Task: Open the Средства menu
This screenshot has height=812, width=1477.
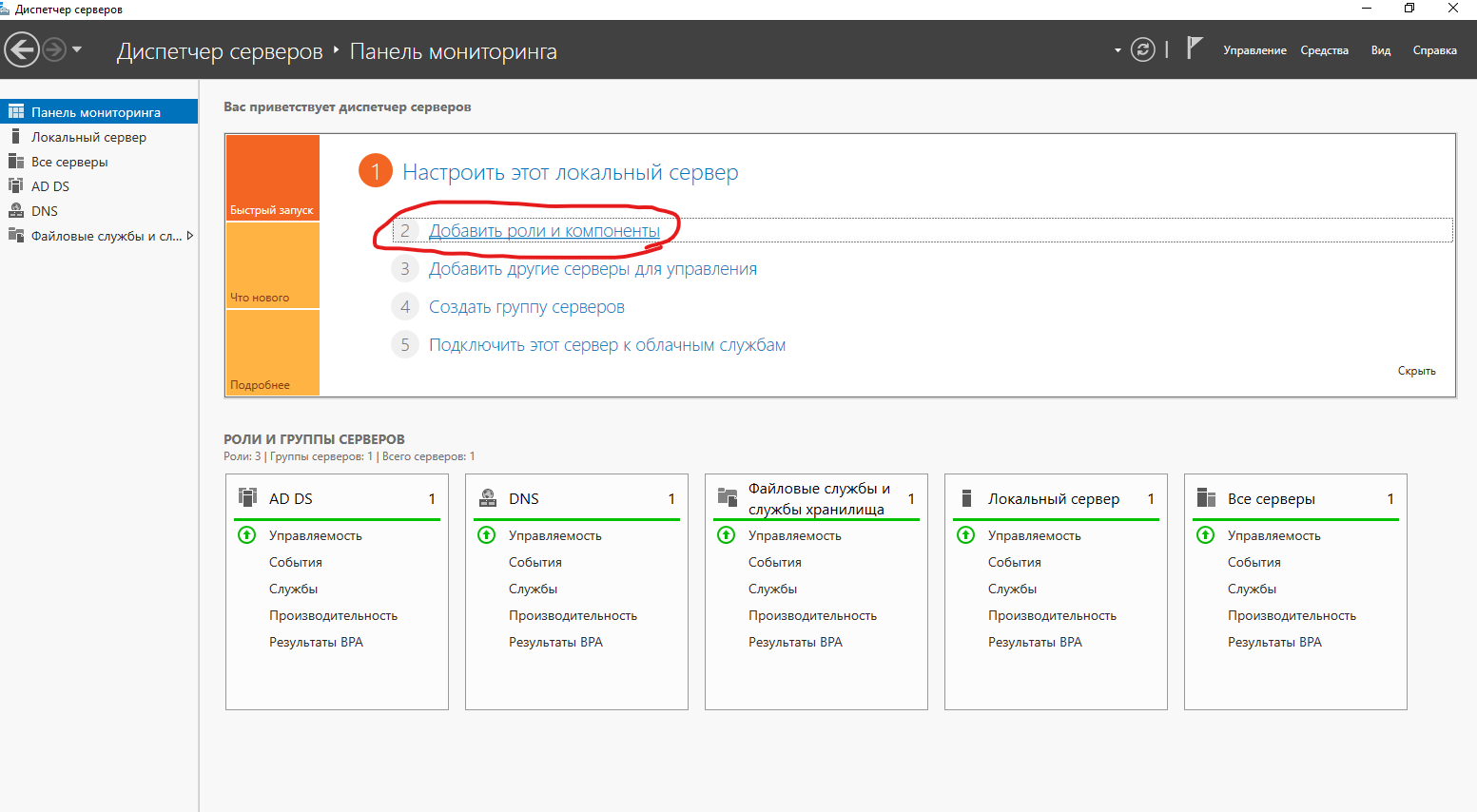Action: point(1324,50)
